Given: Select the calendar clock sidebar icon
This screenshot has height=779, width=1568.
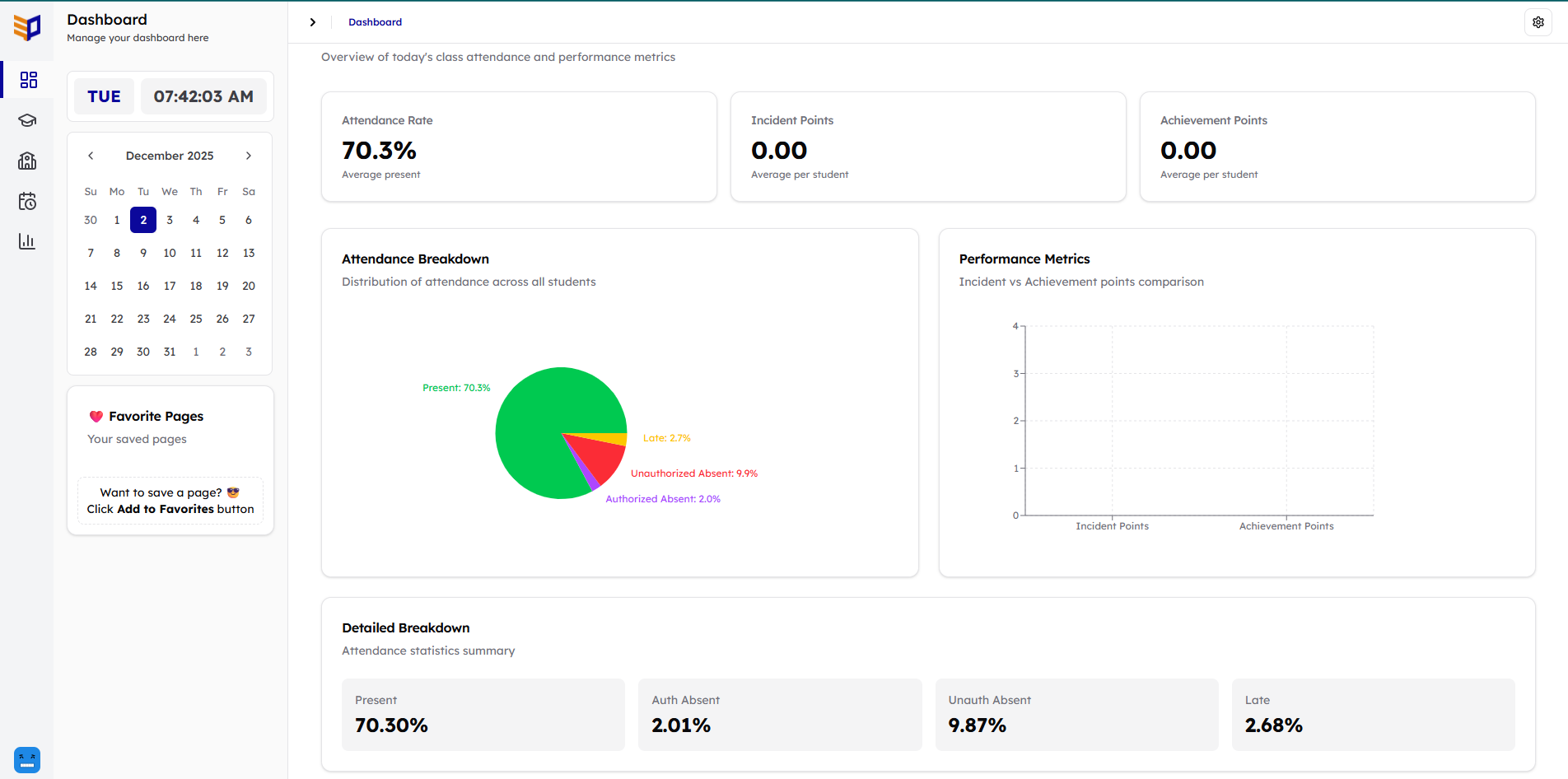Looking at the screenshot, I should click(x=28, y=201).
